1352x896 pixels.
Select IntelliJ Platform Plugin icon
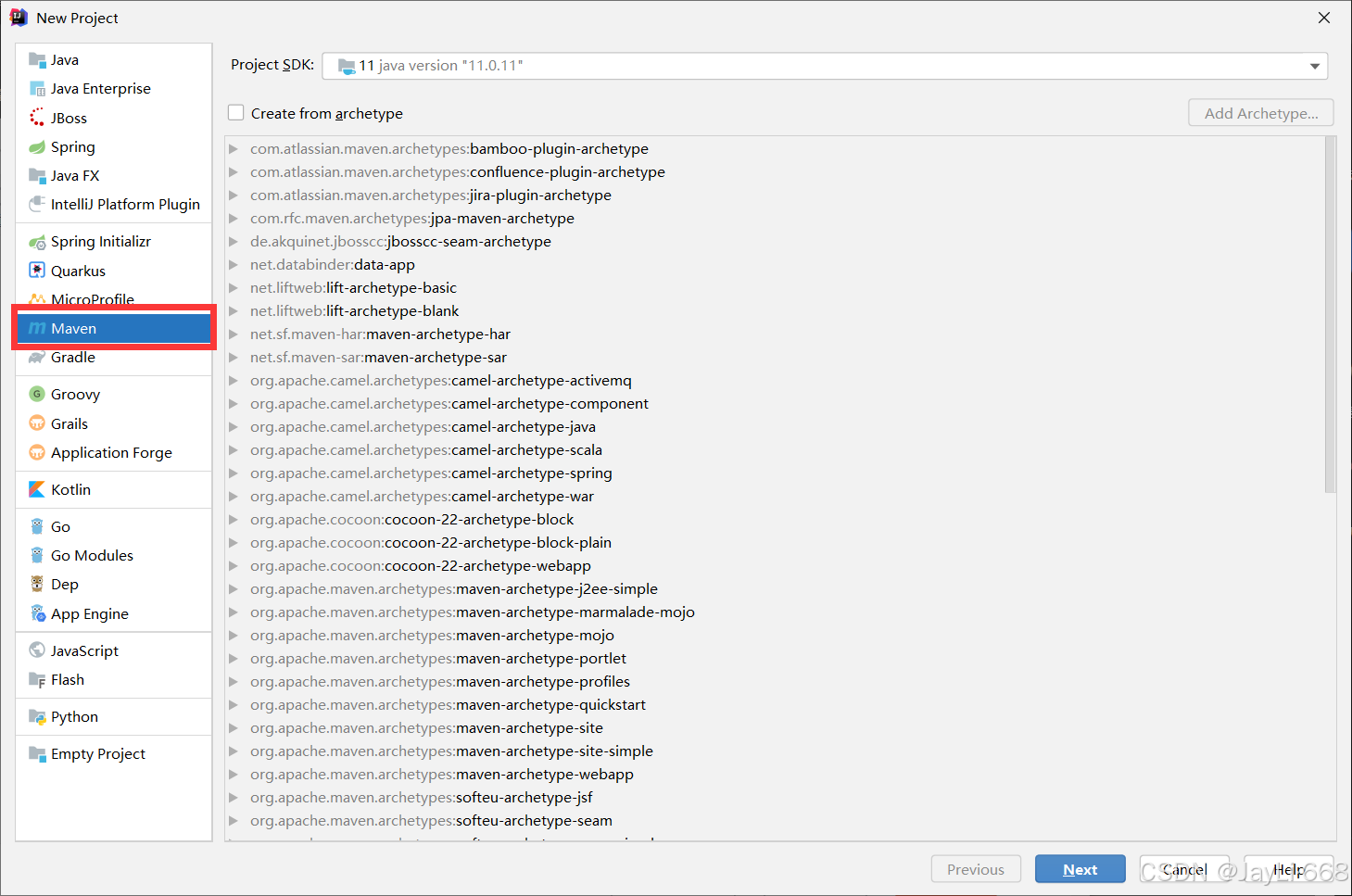[x=37, y=204]
